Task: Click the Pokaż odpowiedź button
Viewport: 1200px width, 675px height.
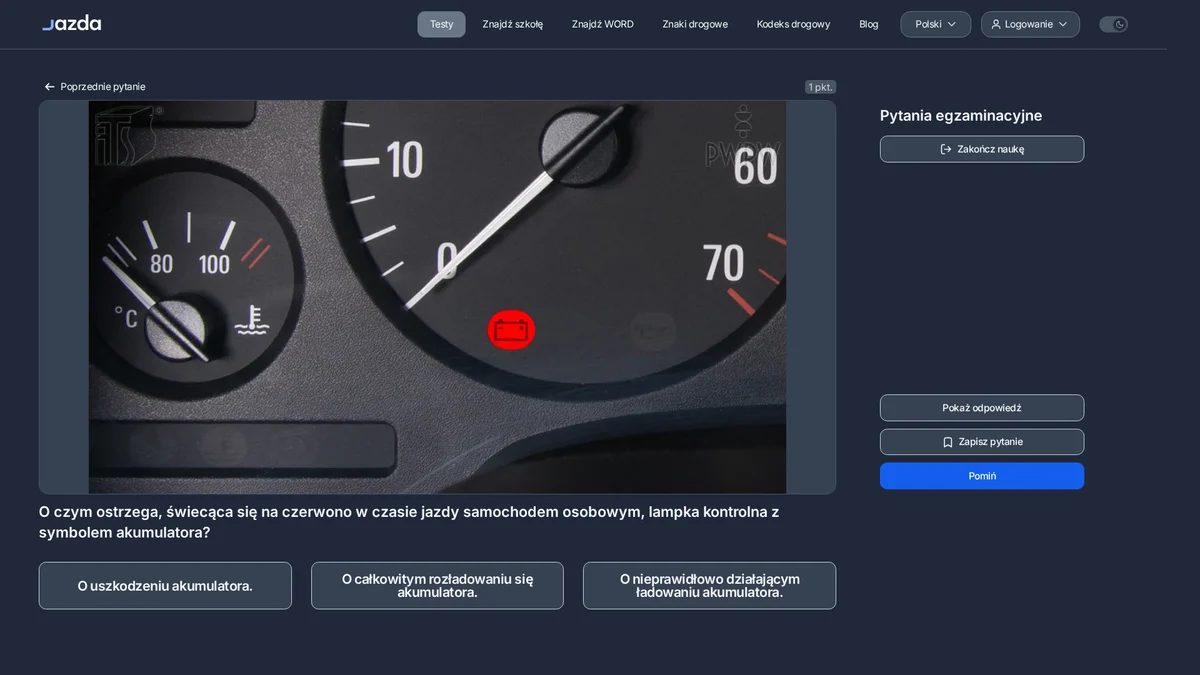Action: (982, 408)
